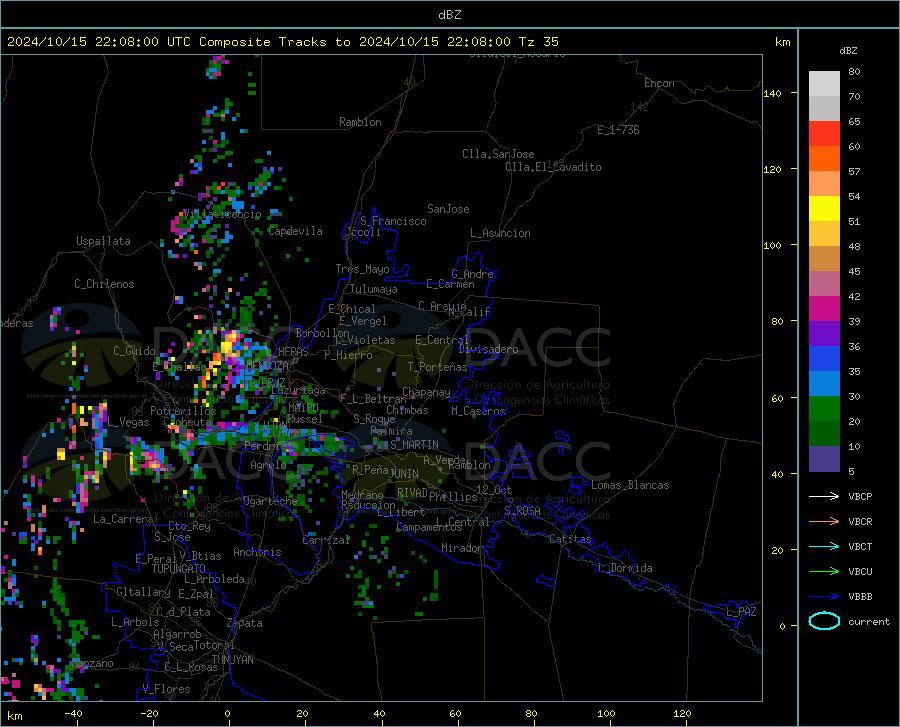Click the 'Zapata' map label
The width and height of the screenshot is (900, 727).
point(245,623)
